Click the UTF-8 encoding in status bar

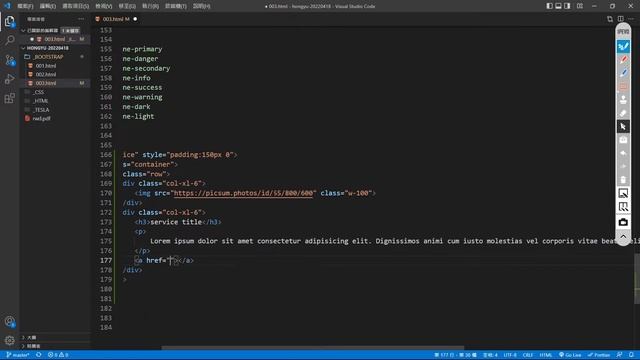click(x=510, y=355)
